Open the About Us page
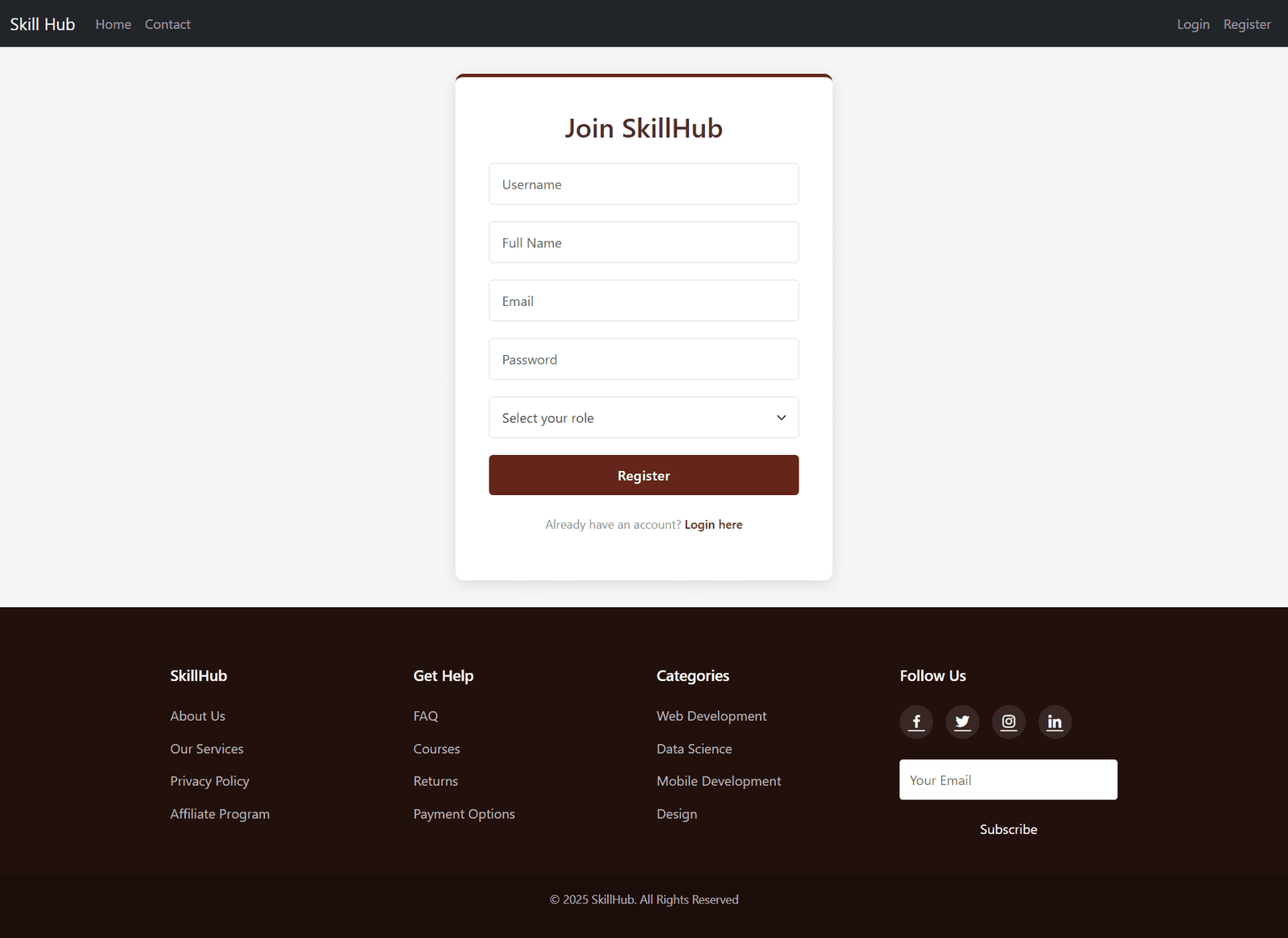The height and width of the screenshot is (938, 1288). pyautogui.click(x=197, y=715)
